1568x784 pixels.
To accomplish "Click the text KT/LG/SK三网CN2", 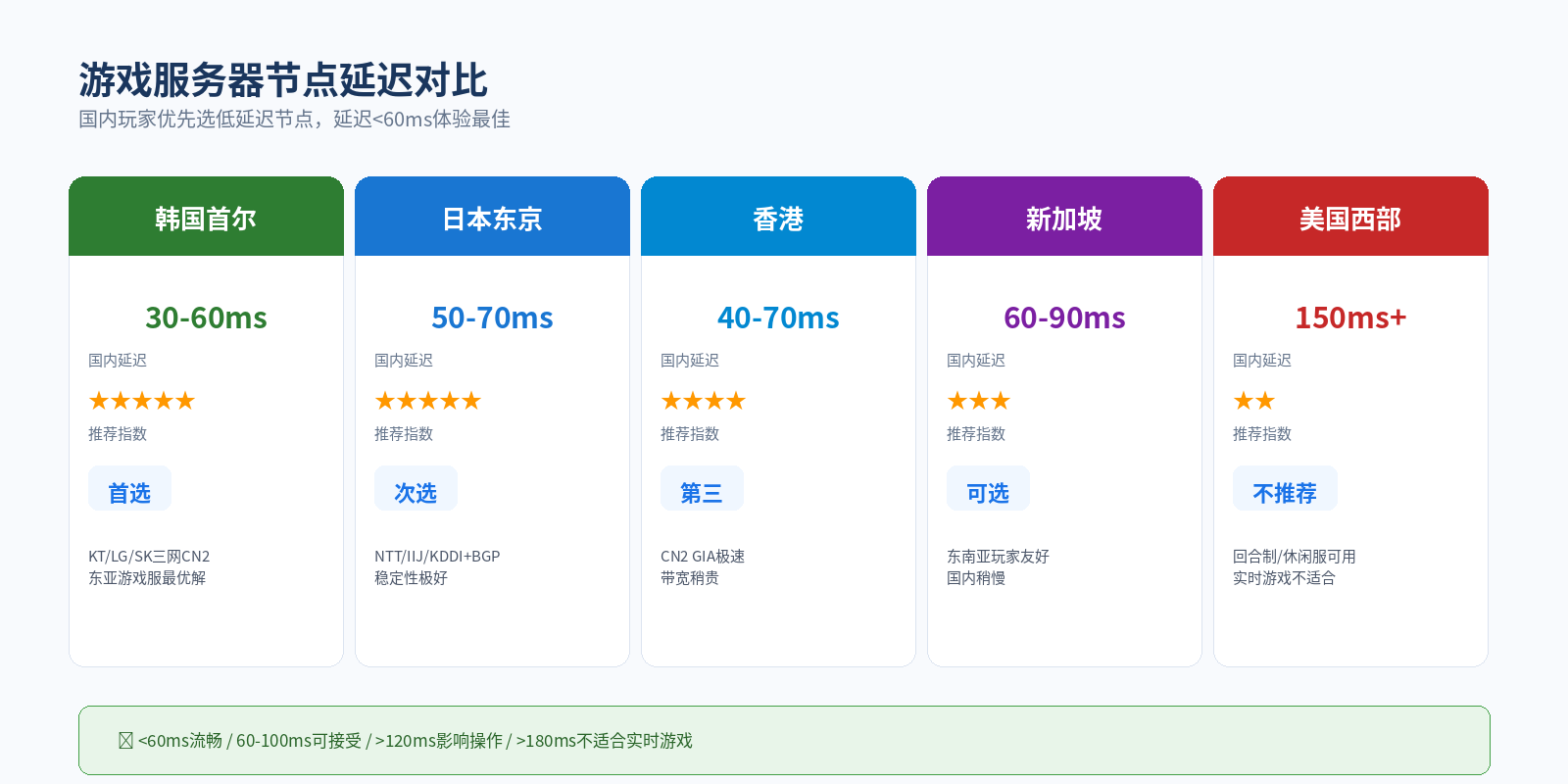I will [x=149, y=557].
